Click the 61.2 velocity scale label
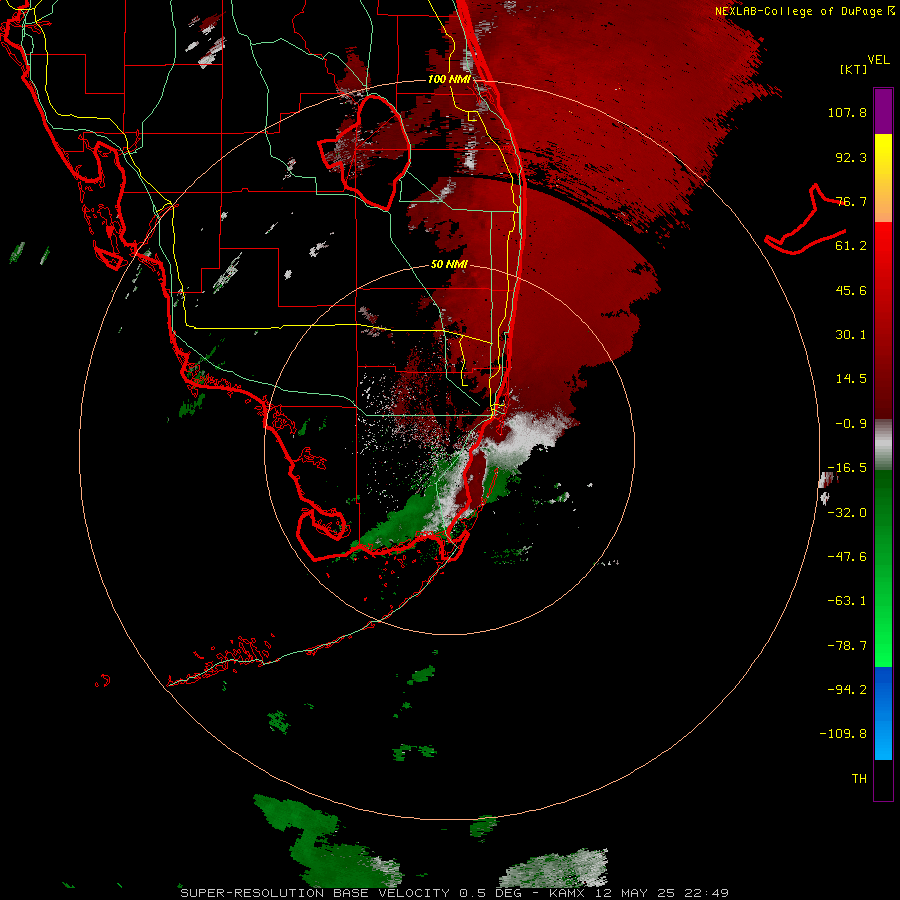The width and height of the screenshot is (900, 900). [851, 246]
